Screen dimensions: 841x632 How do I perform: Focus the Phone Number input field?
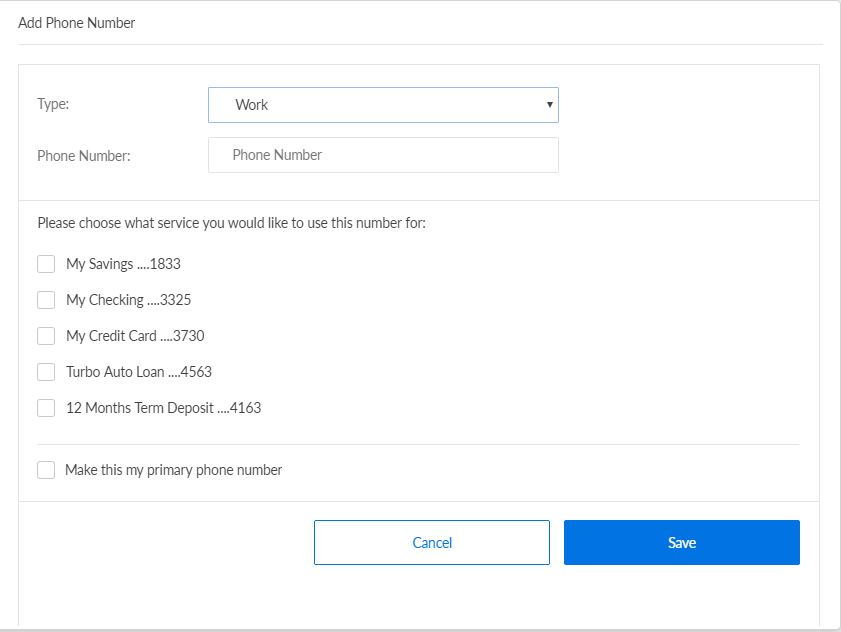(383, 155)
